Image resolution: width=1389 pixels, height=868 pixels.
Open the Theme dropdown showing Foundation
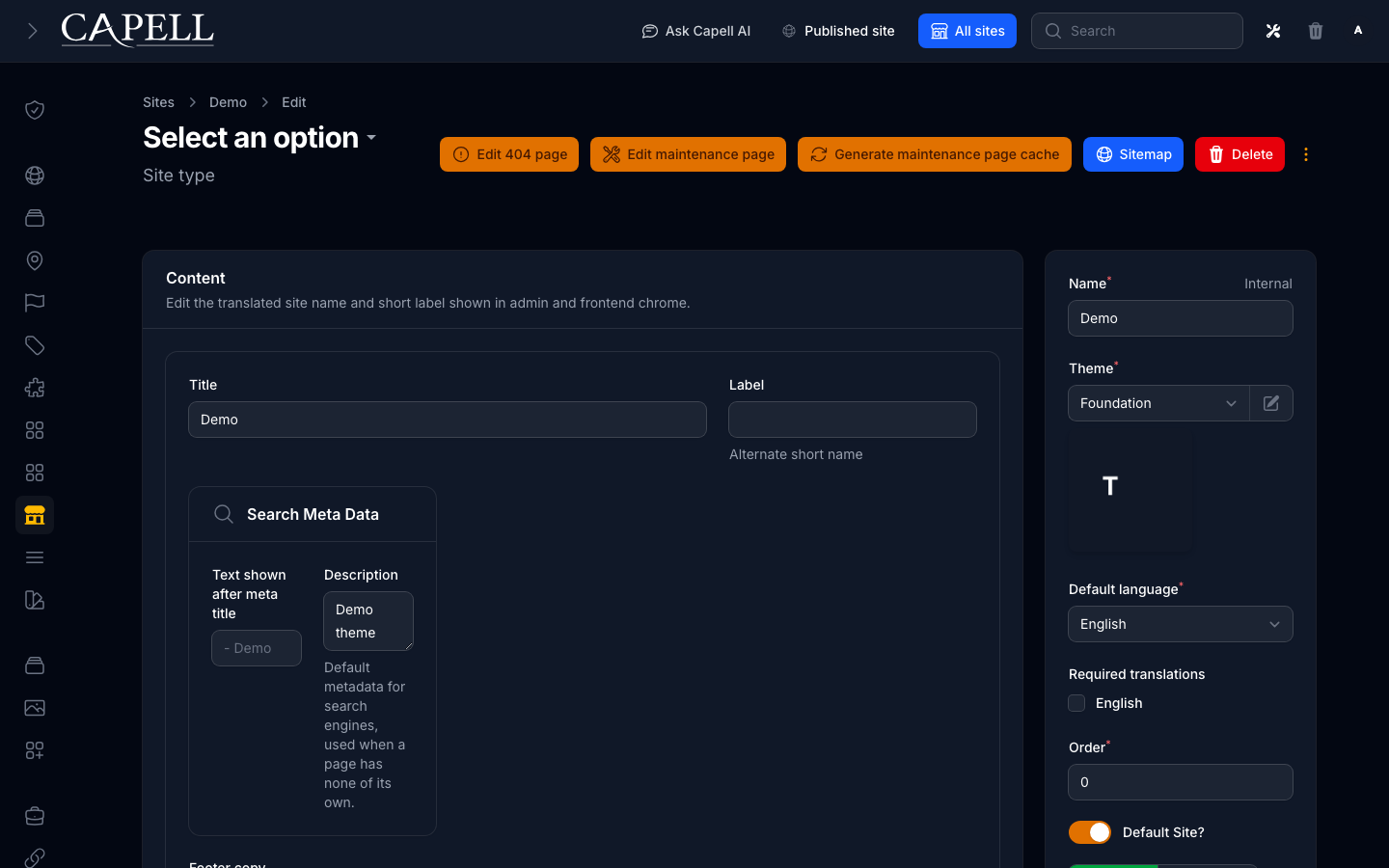tap(1158, 403)
